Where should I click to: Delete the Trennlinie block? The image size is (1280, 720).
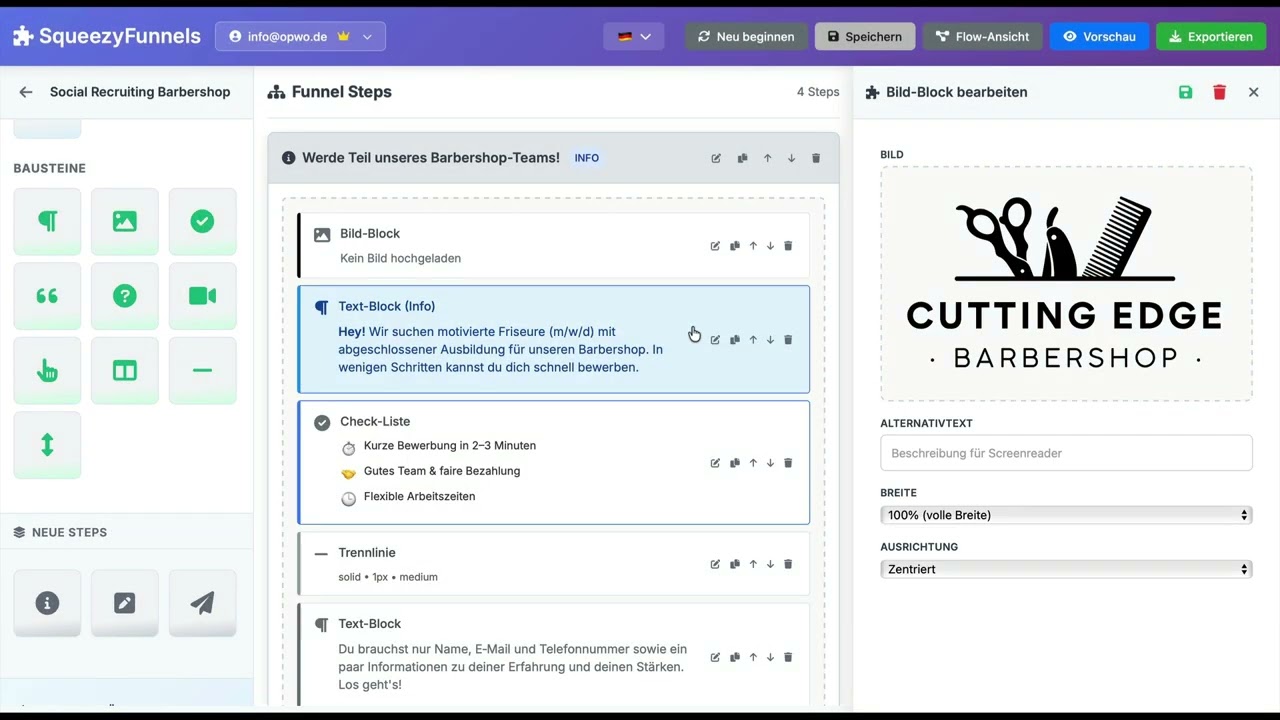(x=788, y=564)
